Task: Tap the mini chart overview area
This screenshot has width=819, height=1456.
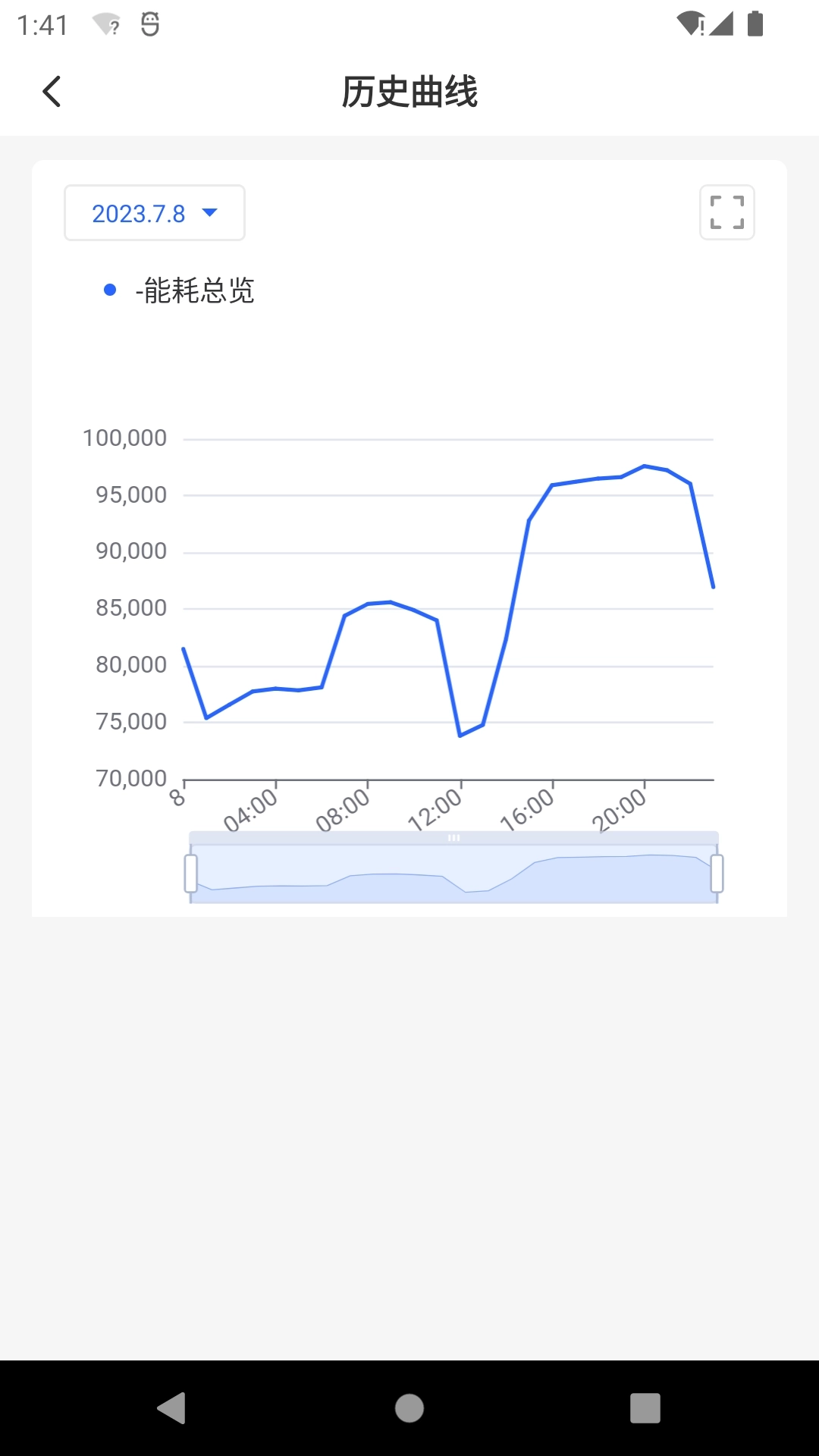Action: click(453, 876)
